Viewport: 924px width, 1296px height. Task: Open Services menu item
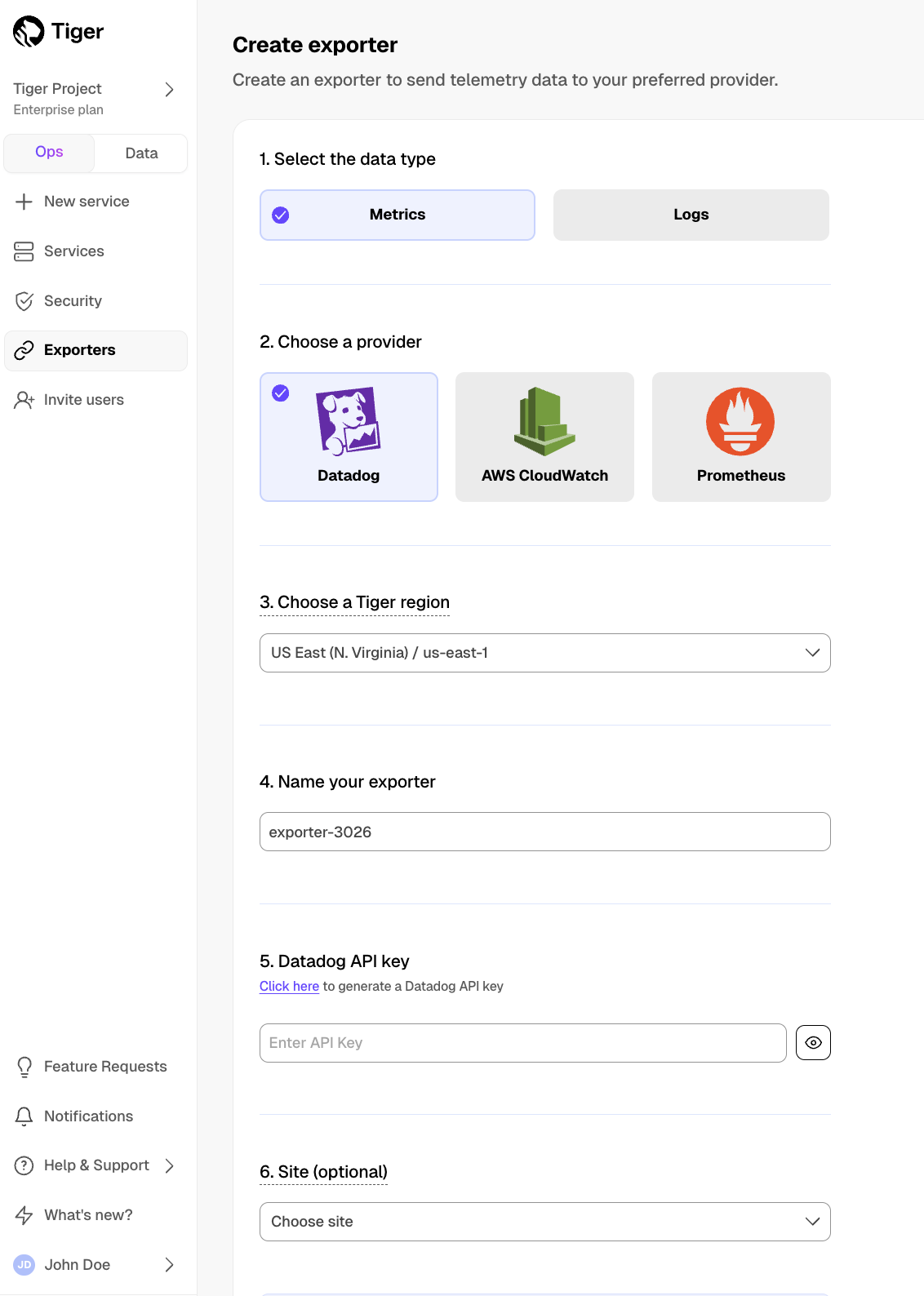coord(96,251)
